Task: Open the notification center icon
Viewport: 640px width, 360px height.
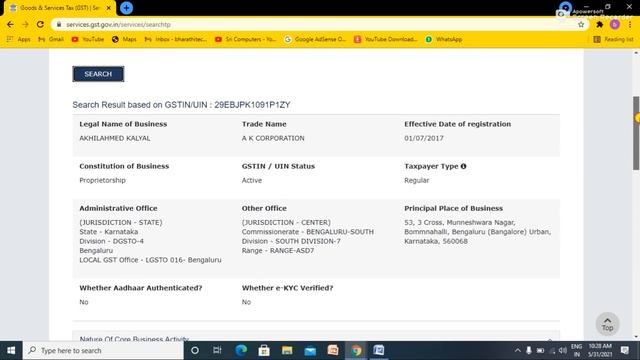Action: coord(624,350)
